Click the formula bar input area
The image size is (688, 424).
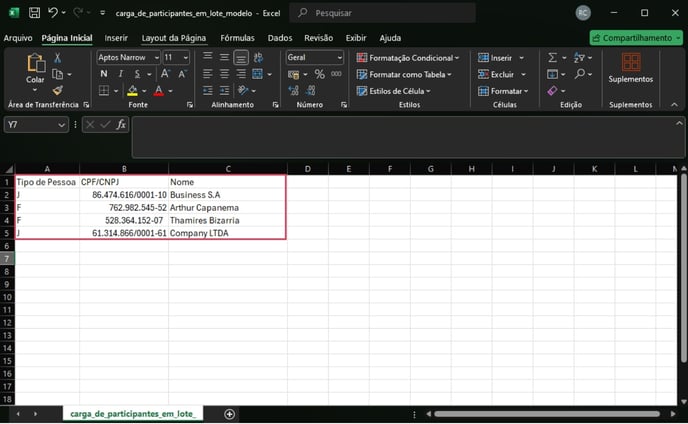coord(408,137)
